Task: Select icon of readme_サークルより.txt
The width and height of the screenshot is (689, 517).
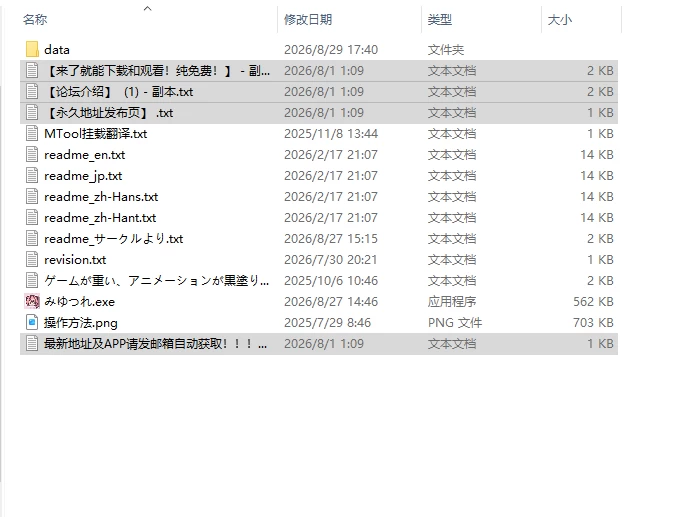Action: click(32, 239)
